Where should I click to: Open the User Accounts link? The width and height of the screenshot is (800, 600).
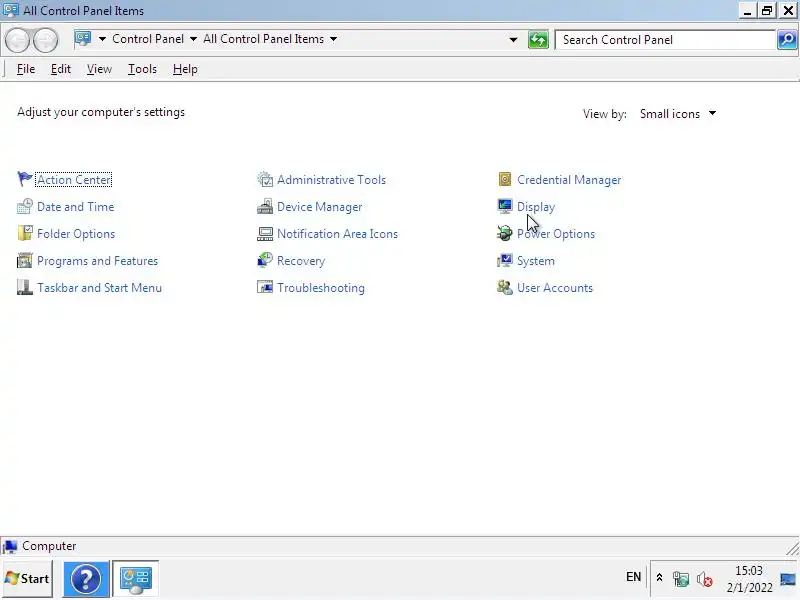click(555, 288)
